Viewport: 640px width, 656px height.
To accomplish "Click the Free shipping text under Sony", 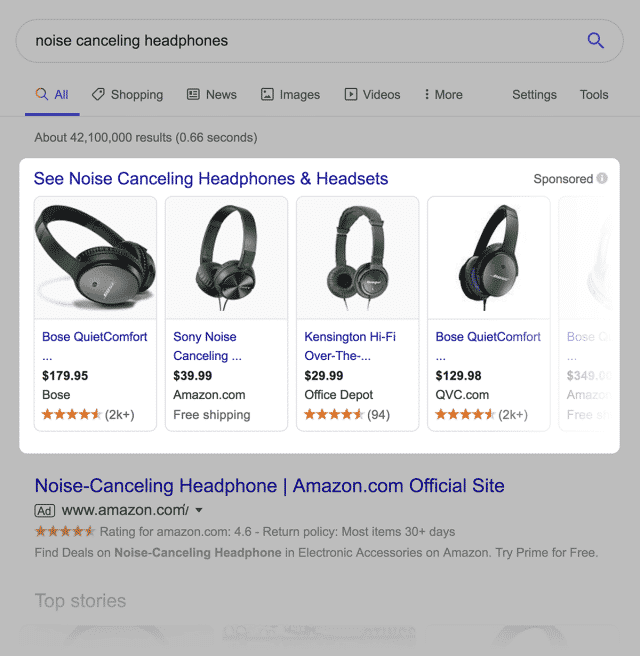I will point(212,415).
